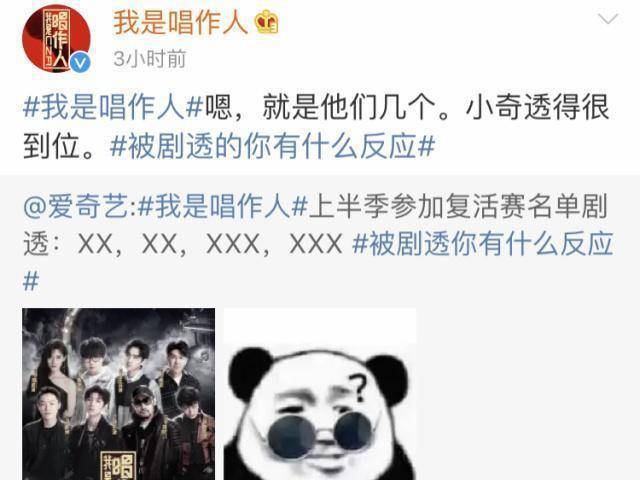Tap the blue verified V badge
The height and width of the screenshot is (480, 640).
[80, 62]
